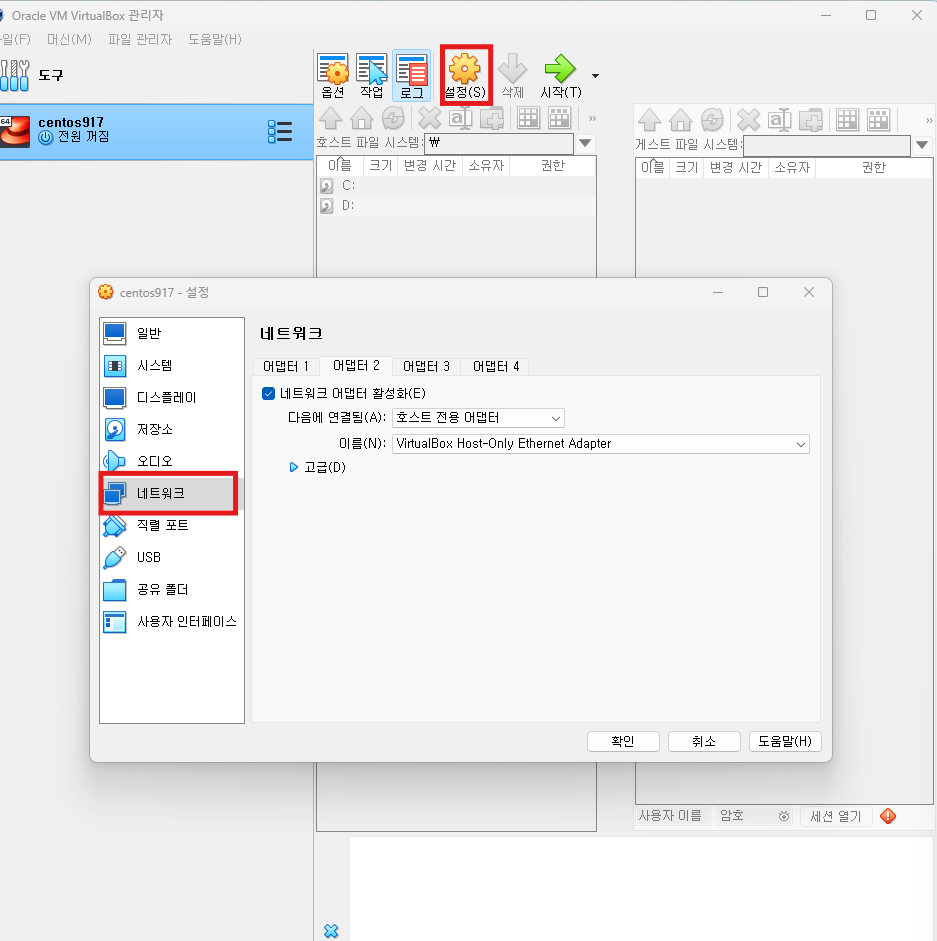Go up one folder in host file pane
This screenshot has height=941, width=937.
(x=331, y=118)
